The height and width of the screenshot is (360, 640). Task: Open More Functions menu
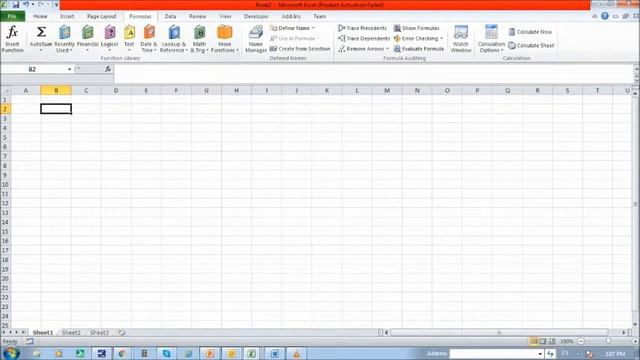pos(224,39)
